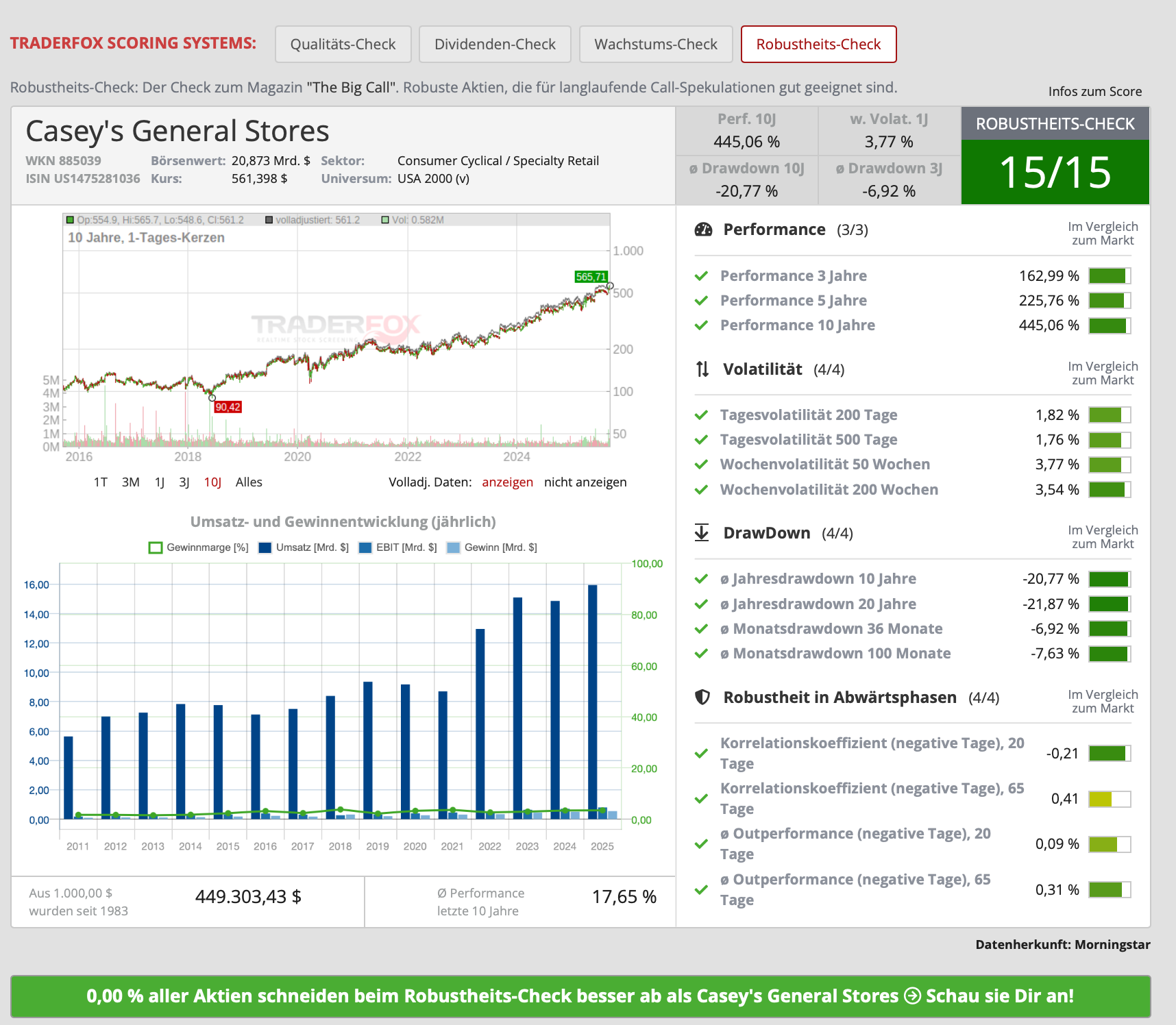The width and height of the screenshot is (1176, 1025).
Task: Click the green banner about Casey's General Stores
Action: [580, 996]
